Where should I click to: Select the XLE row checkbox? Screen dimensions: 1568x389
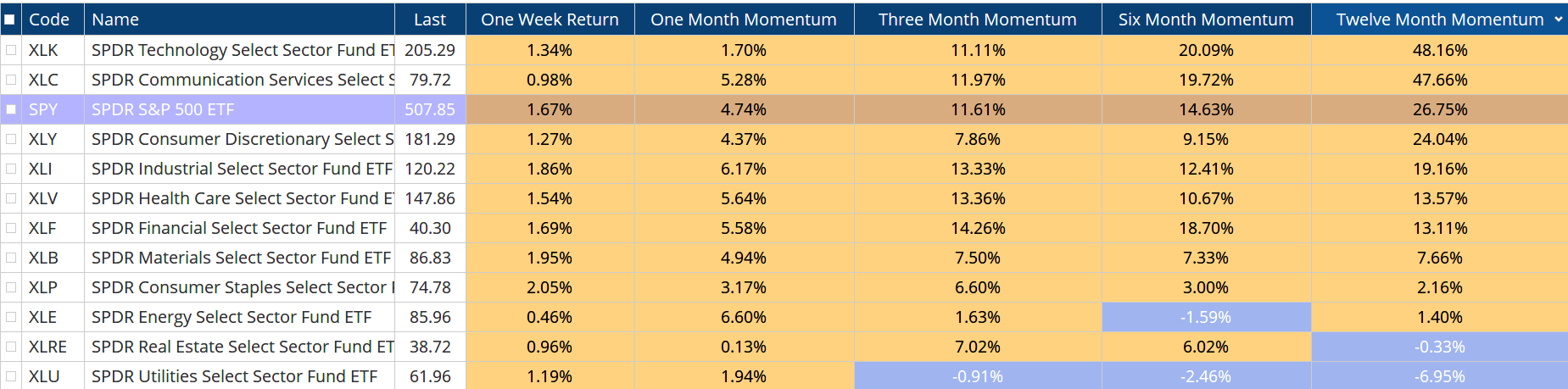(11, 317)
